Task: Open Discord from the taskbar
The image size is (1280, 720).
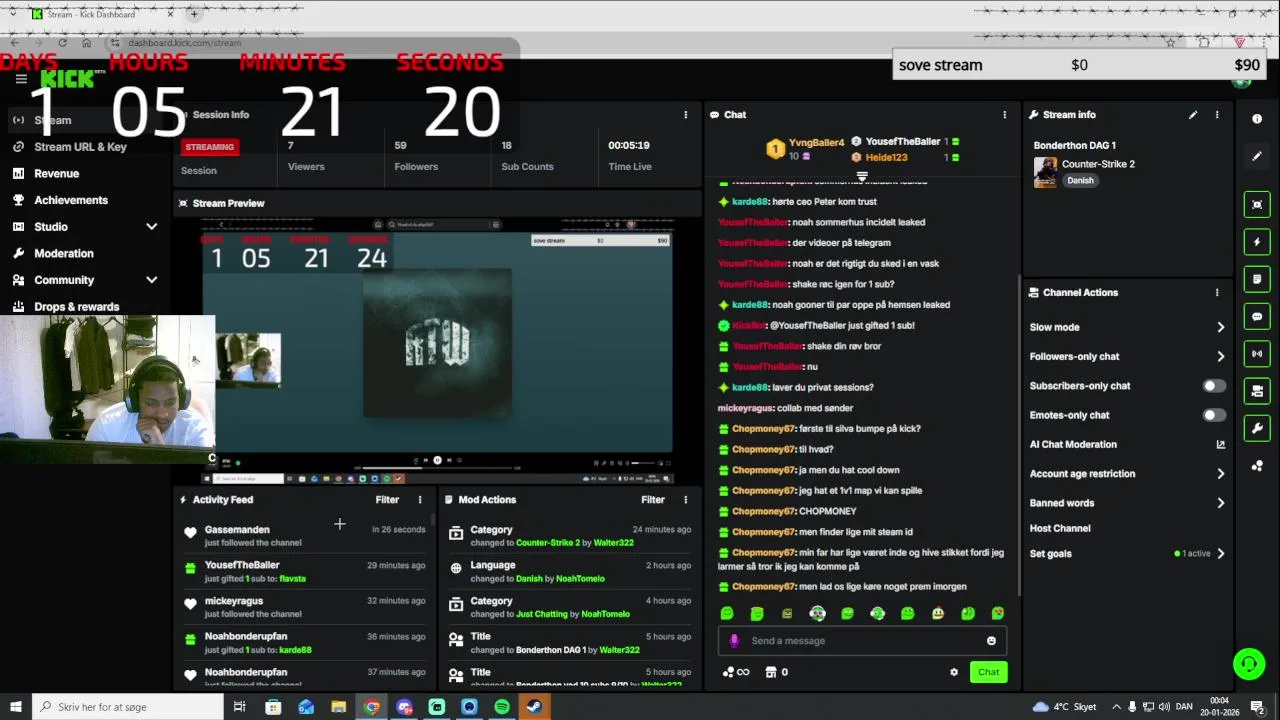Action: (x=404, y=707)
